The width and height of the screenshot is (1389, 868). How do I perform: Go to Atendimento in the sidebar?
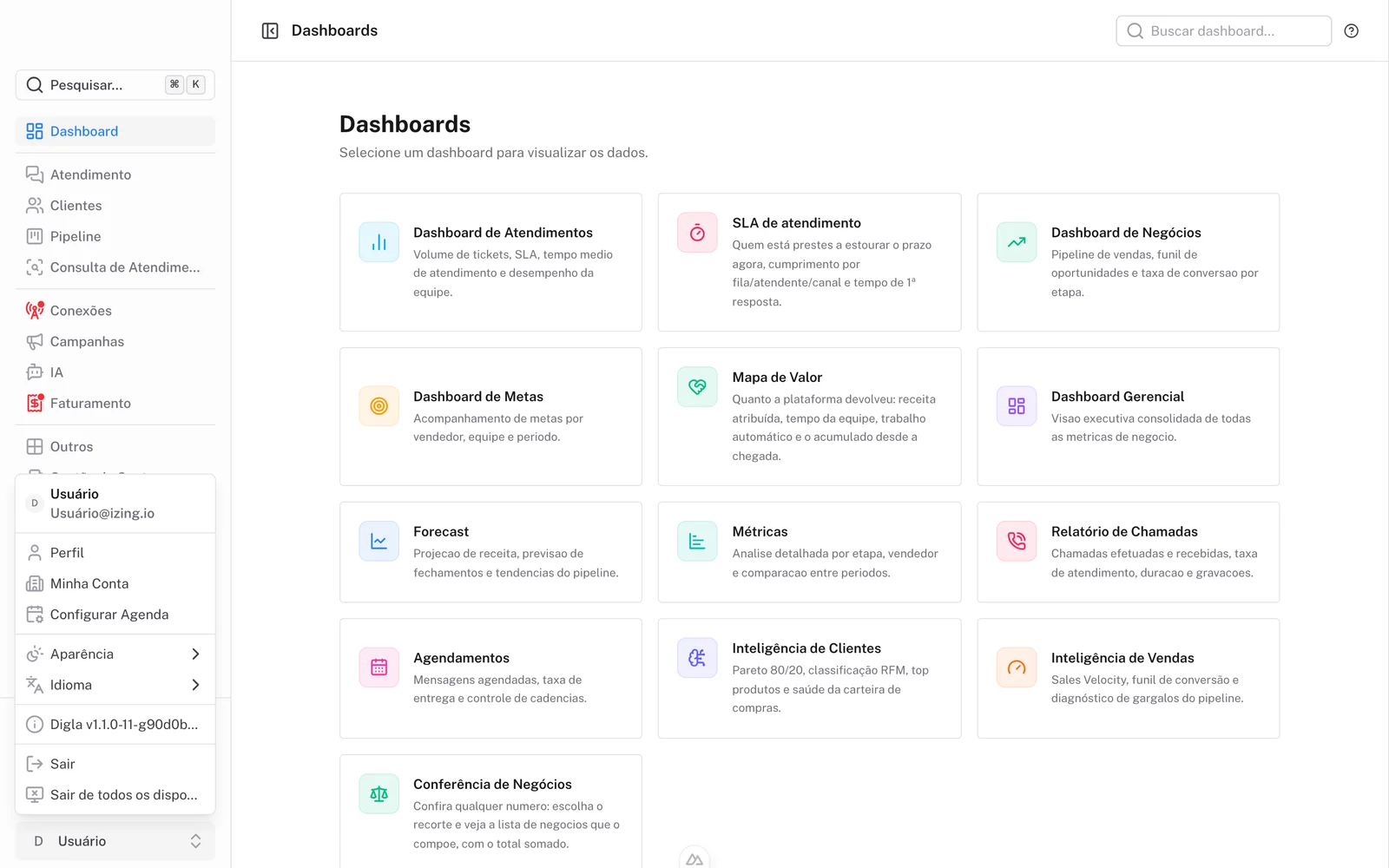pyautogui.click(x=115, y=174)
